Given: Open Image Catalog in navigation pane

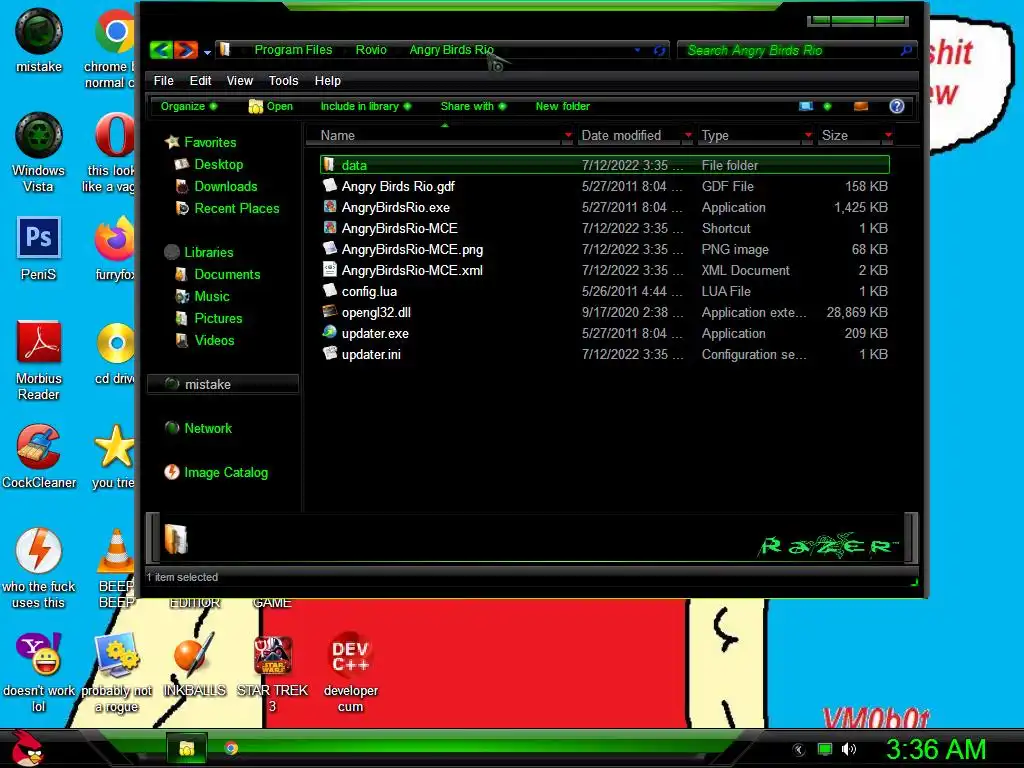Looking at the screenshot, I should coord(216,472).
